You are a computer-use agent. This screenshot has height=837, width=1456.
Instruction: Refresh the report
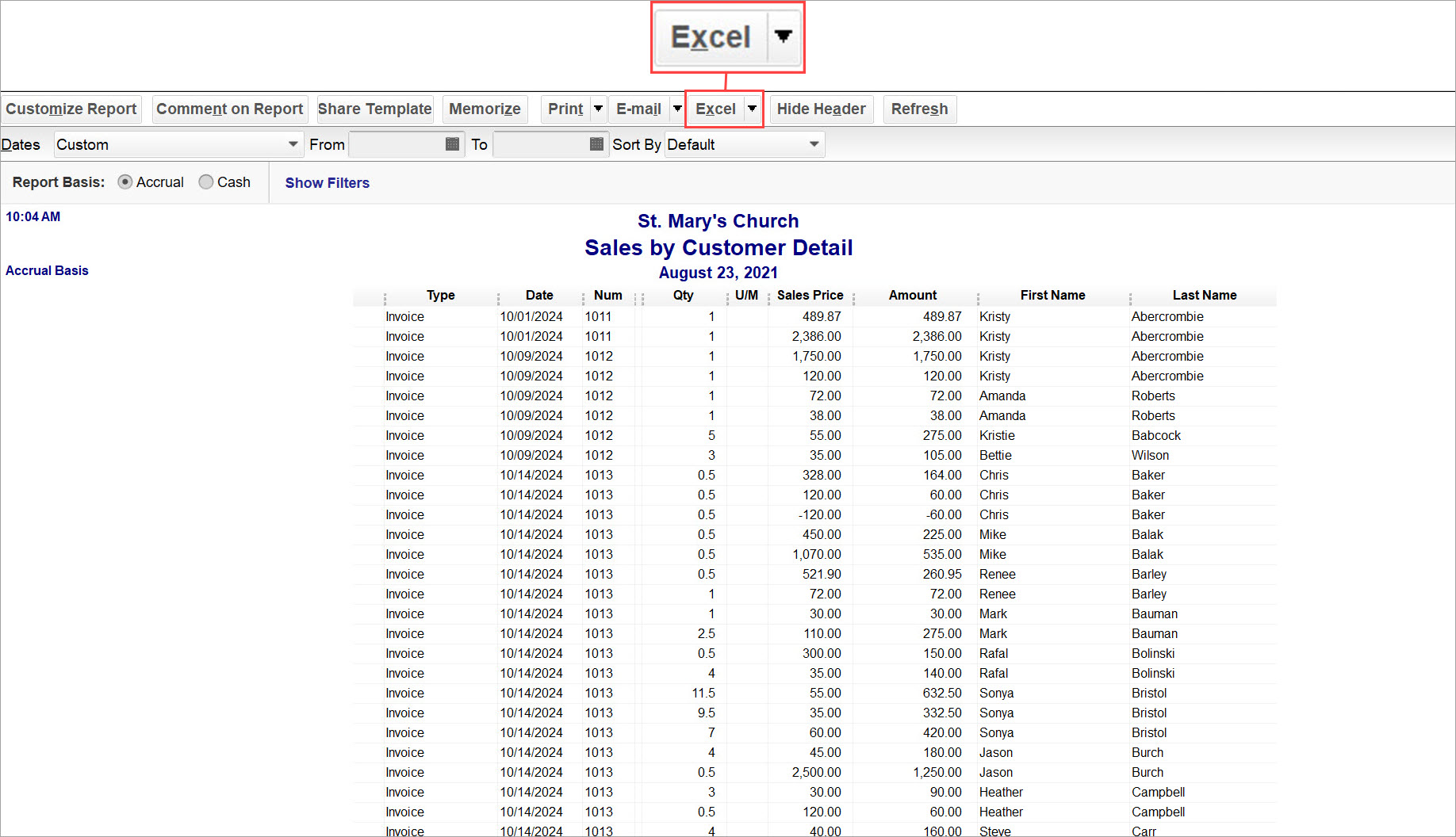[920, 109]
